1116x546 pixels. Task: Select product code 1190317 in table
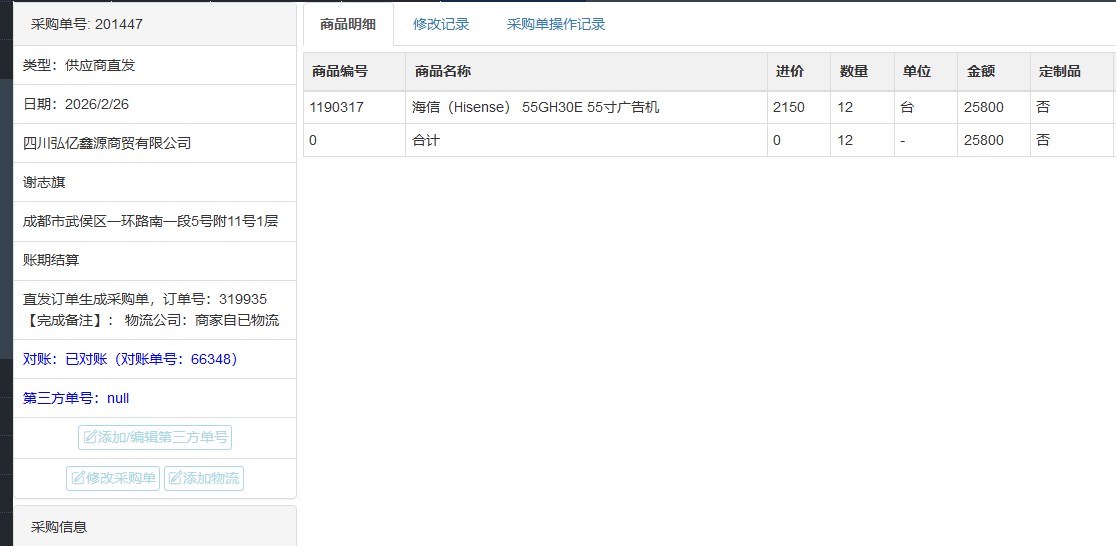pos(337,107)
